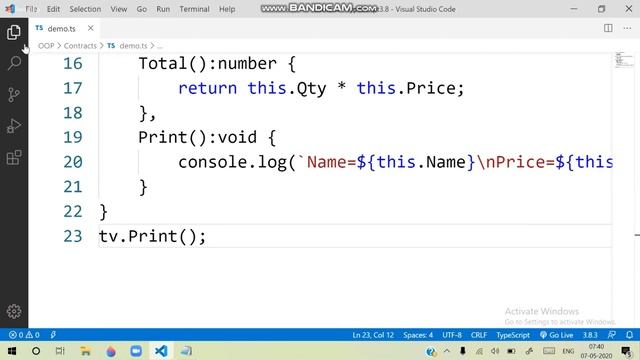Open Windows Start menu
The width and height of the screenshot is (640, 360).
(x=12, y=351)
